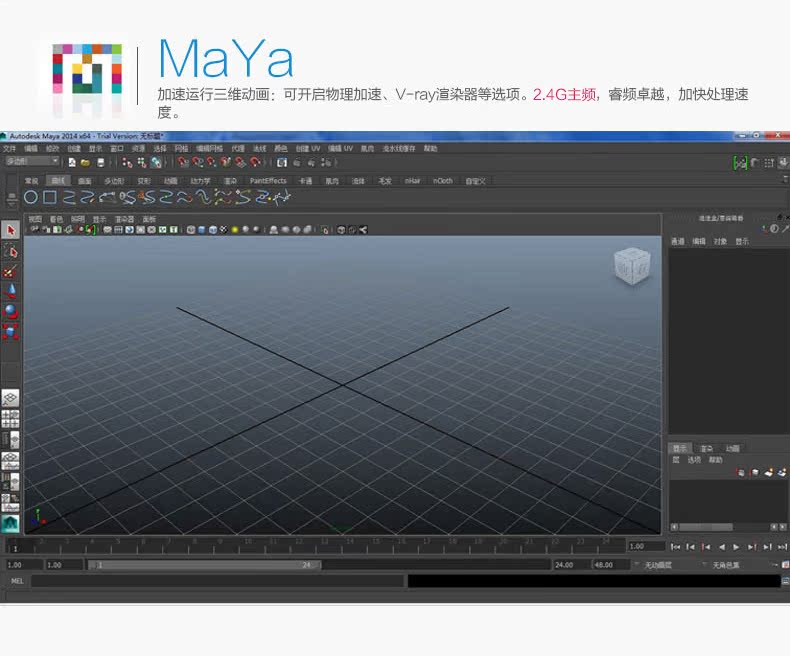
Task: Click create new empty layer icon
Action: tap(768, 473)
